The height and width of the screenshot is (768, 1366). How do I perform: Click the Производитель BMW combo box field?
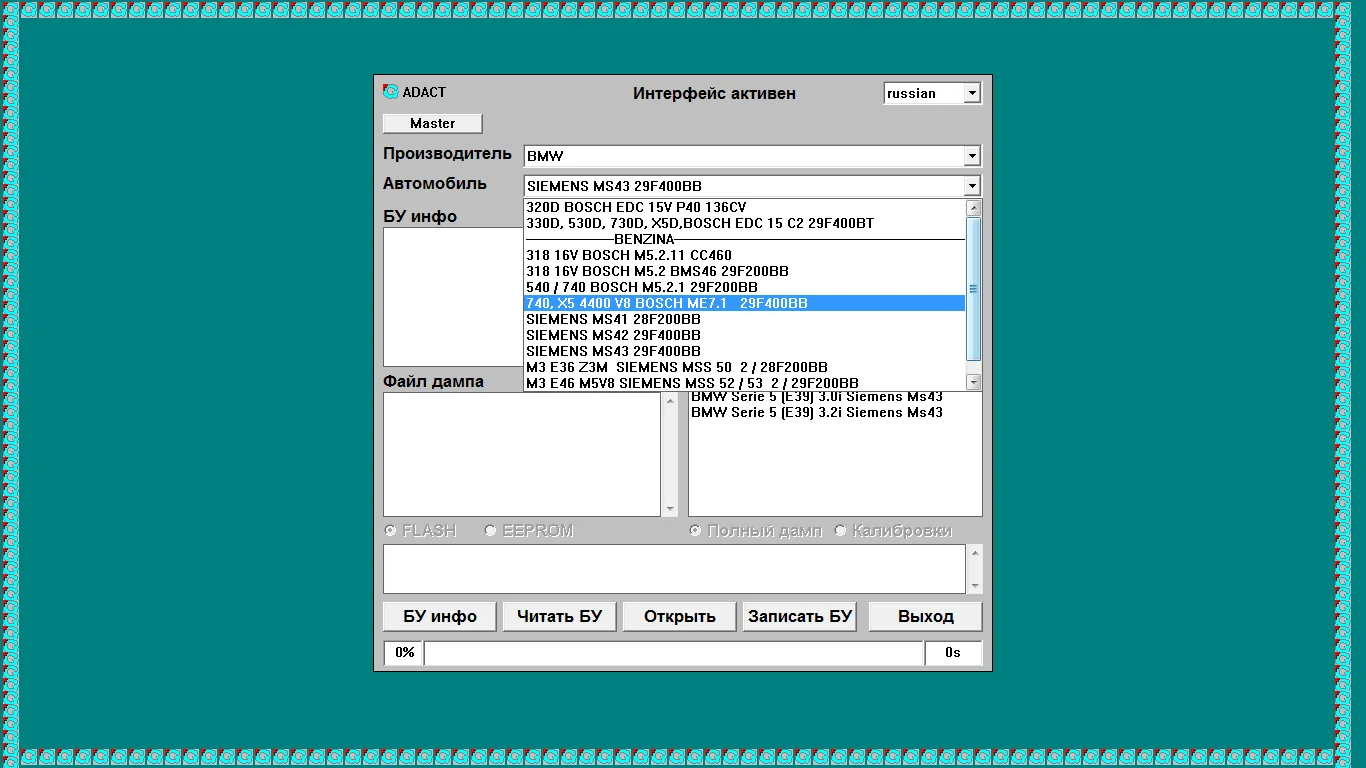pos(744,156)
